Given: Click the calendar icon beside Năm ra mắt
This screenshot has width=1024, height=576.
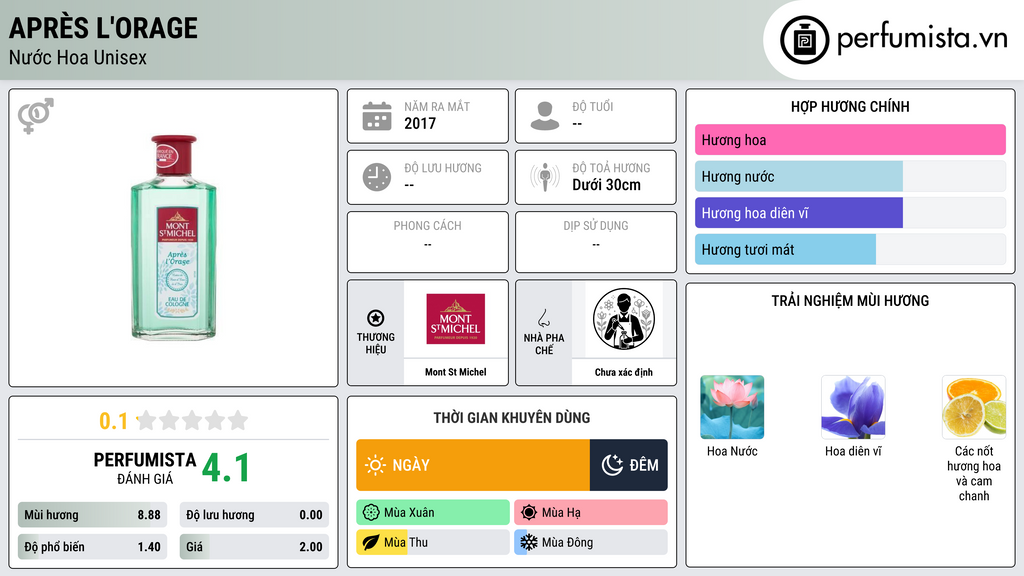Looking at the screenshot, I should coord(377,116).
